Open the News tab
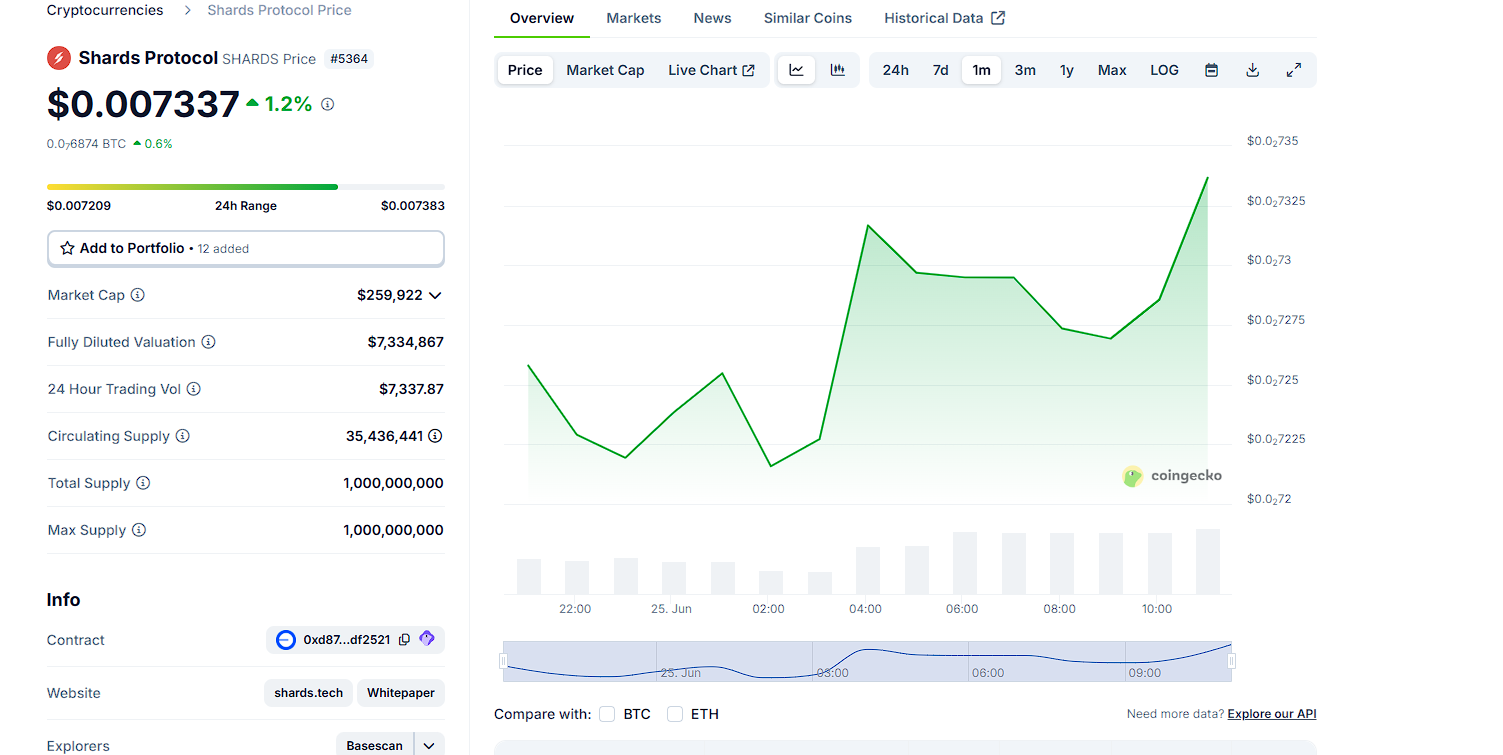This screenshot has width=1503, height=755. click(x=713, y=18)
